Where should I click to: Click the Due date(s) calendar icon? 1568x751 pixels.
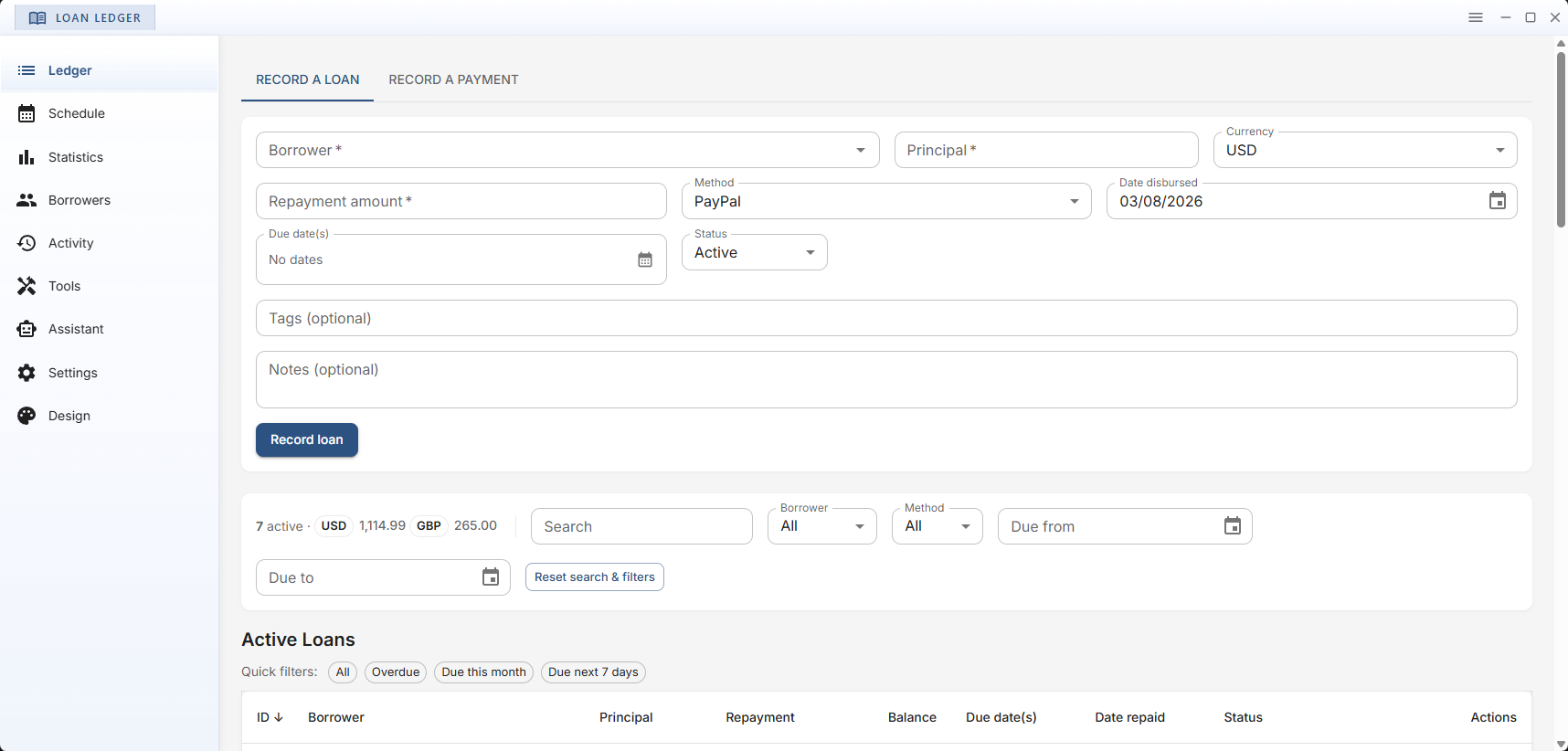645,260
